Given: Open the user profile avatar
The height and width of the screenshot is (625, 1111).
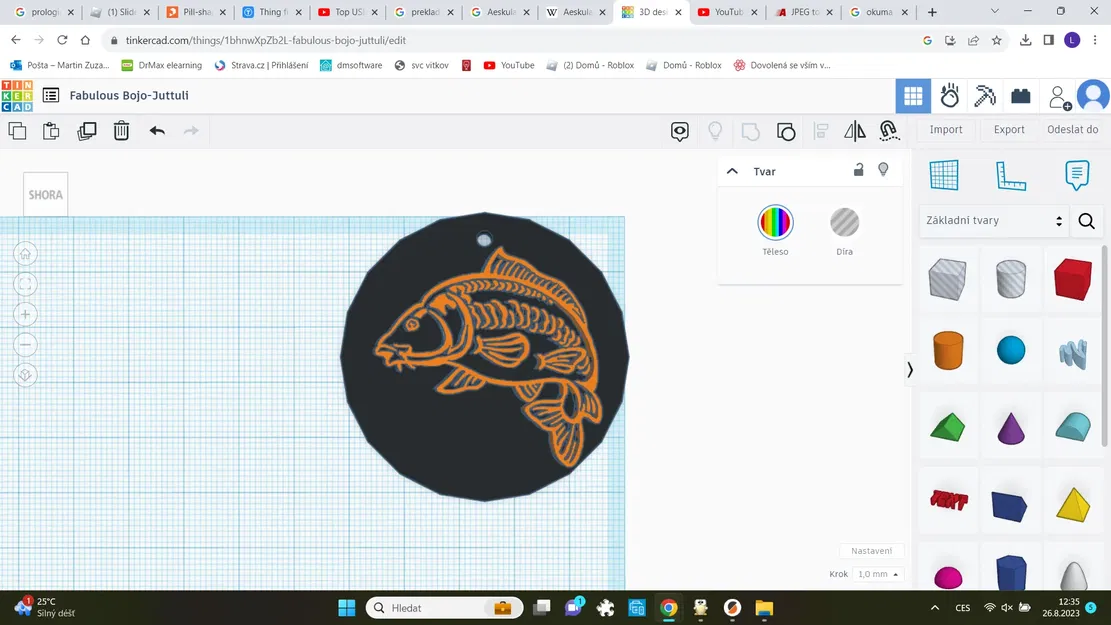Looking at the screenshot, I should click(x=1093, y=96).
